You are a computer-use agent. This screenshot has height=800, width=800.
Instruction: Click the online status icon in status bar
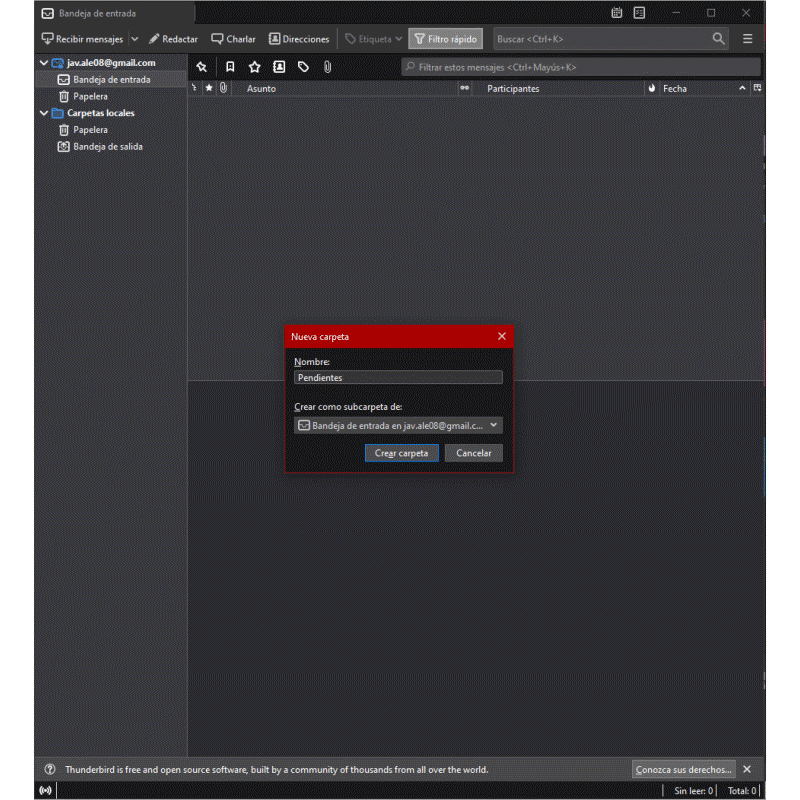(x=45, y=791)
